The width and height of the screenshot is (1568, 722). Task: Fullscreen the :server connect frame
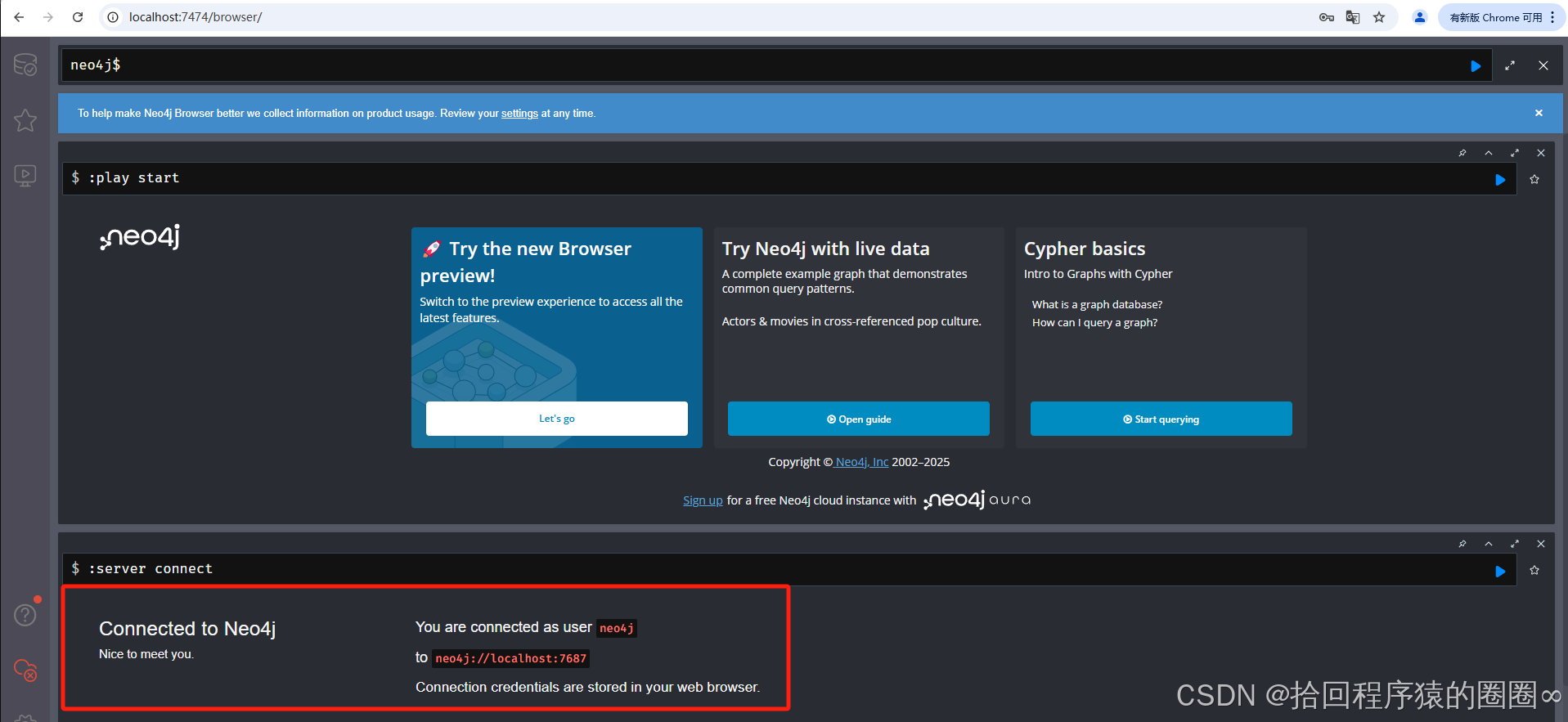(1515, 544)
